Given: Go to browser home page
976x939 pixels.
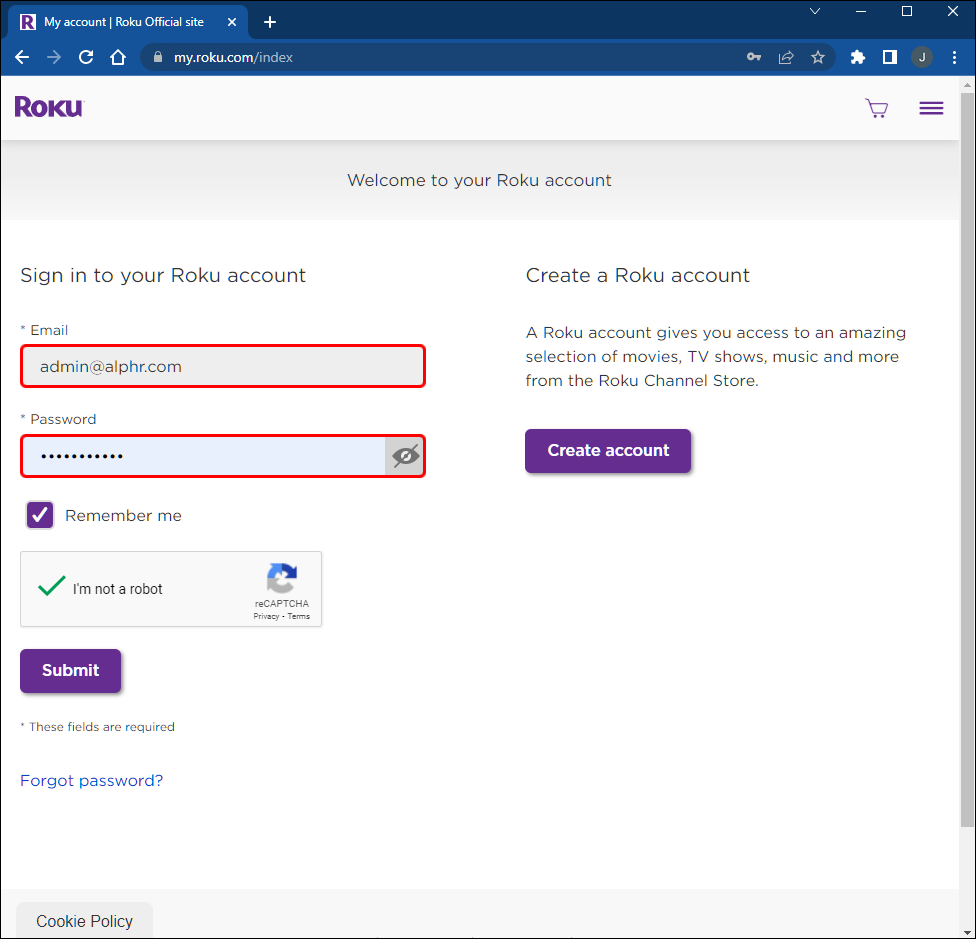Looking at the screenshot, I should (x=118, y=57).
